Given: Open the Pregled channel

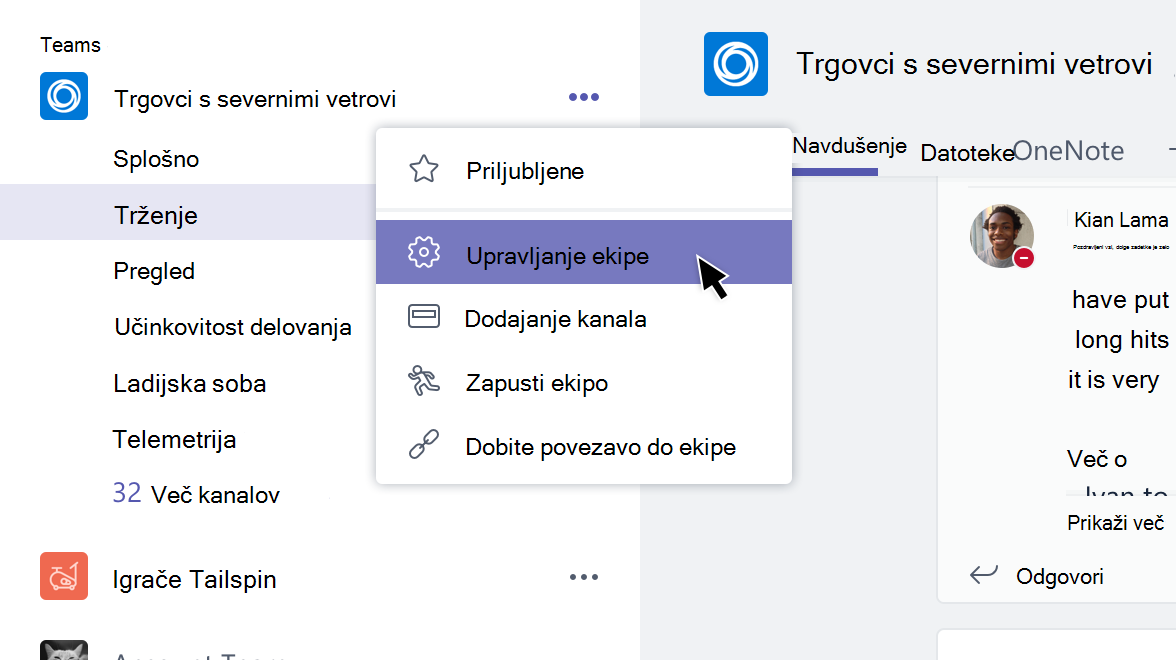Looking at the screenshot, I should [154, 271].
